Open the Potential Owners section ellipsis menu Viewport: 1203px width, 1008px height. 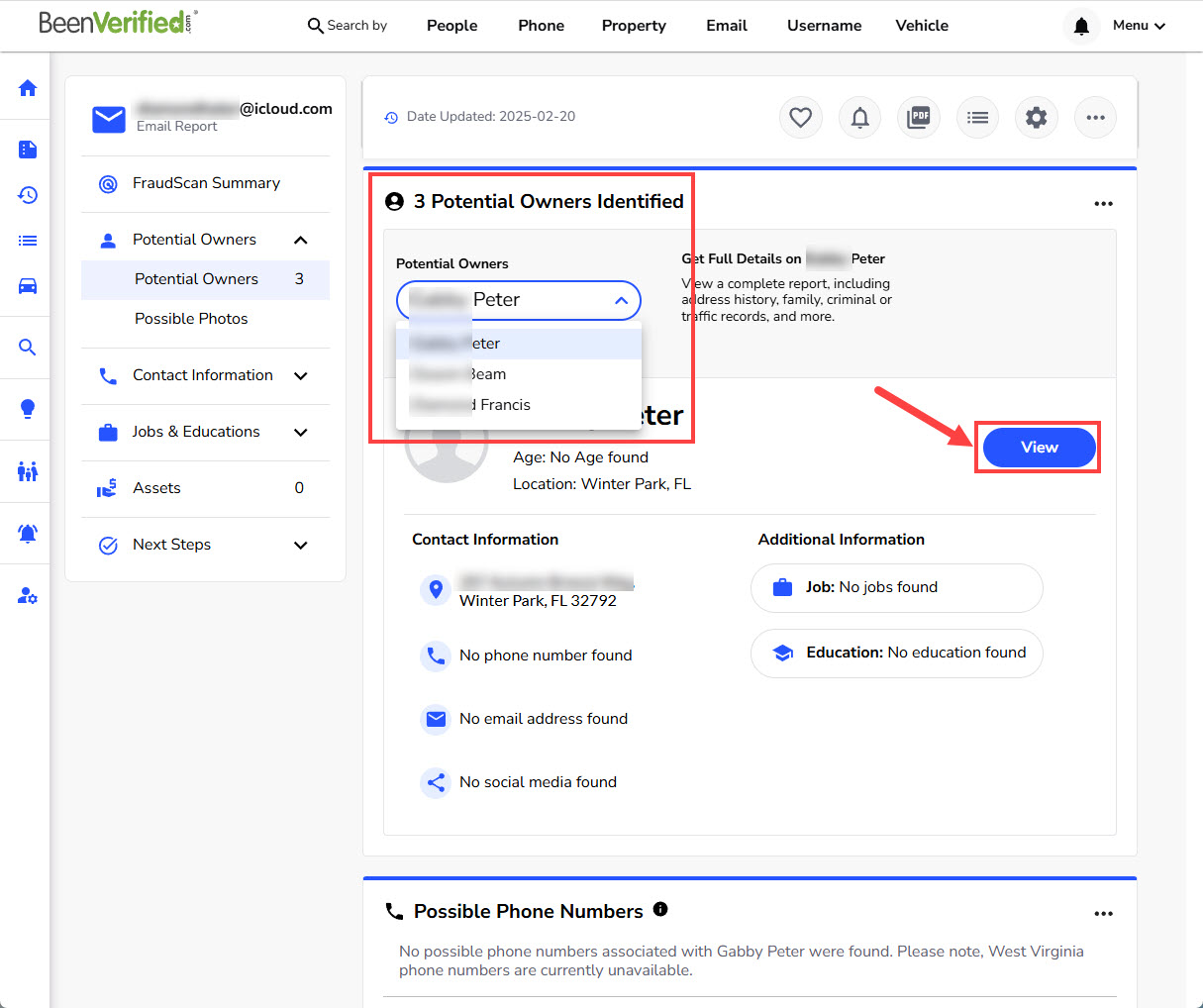[1103, 204]
